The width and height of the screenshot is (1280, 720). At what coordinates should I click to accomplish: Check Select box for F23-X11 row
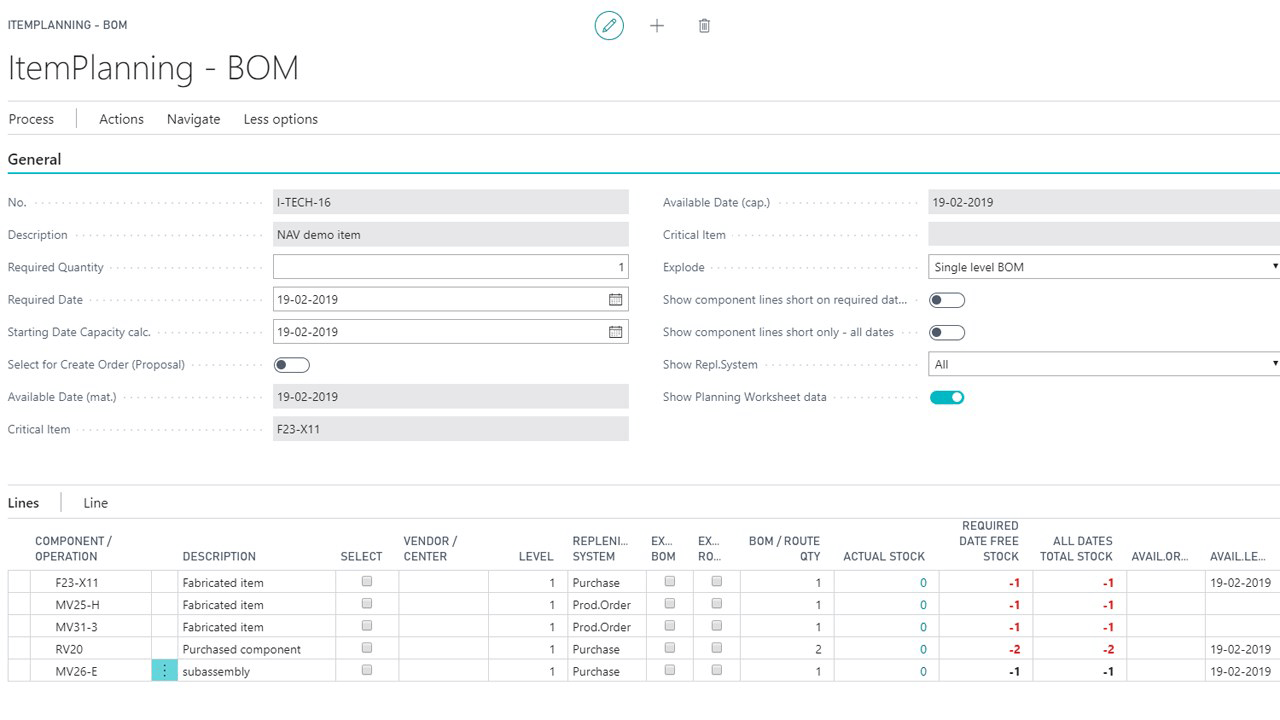tap(367, 581)
